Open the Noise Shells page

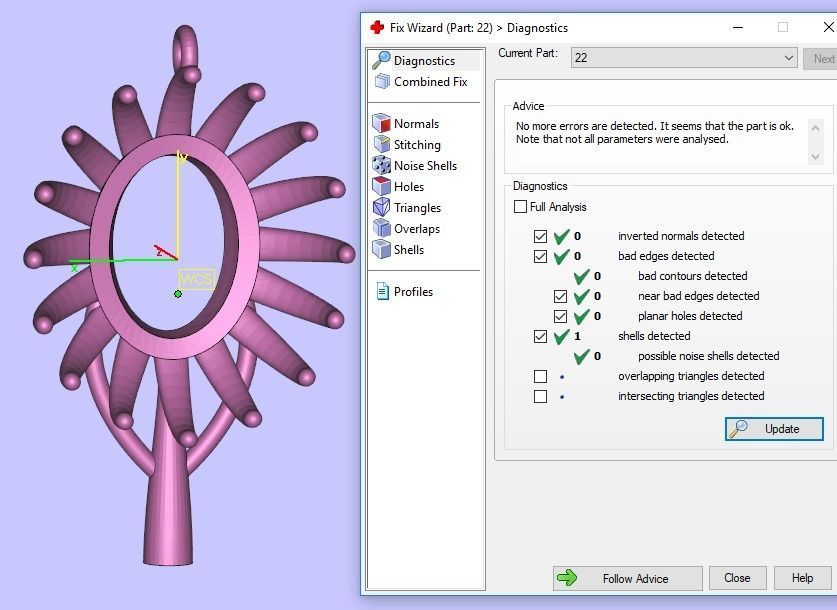425,165
